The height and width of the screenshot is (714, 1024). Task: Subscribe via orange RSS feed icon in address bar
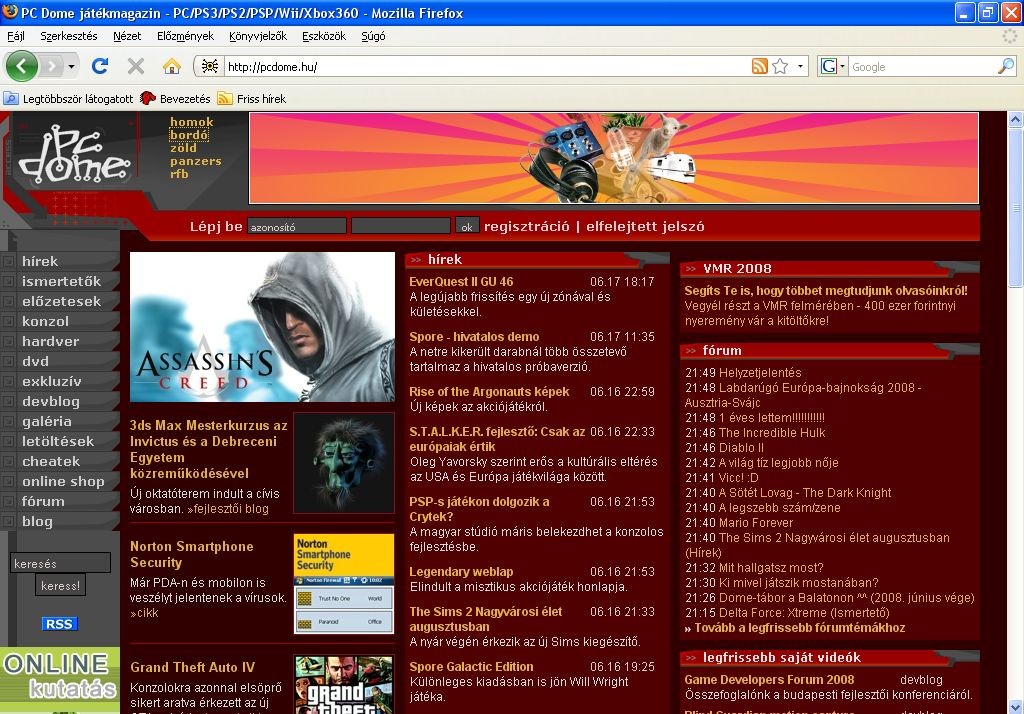(x=760, y=66)
